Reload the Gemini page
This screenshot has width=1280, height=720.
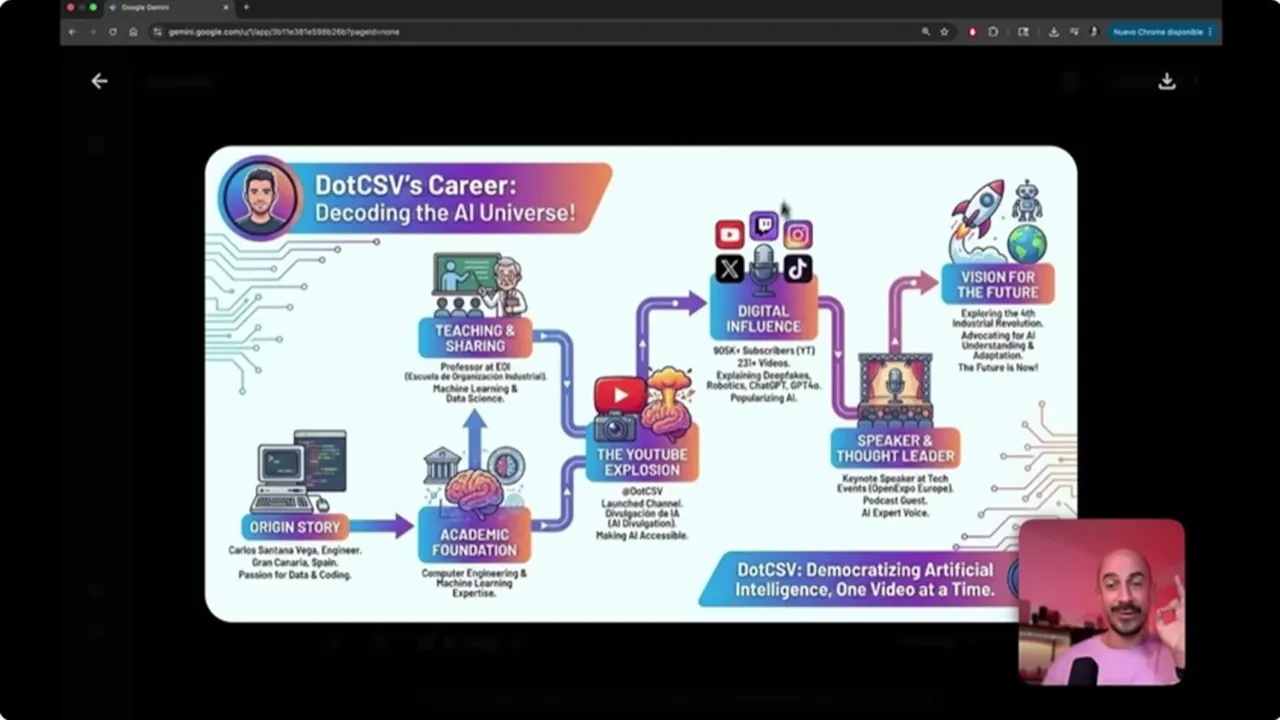click(x=112, y=32)
